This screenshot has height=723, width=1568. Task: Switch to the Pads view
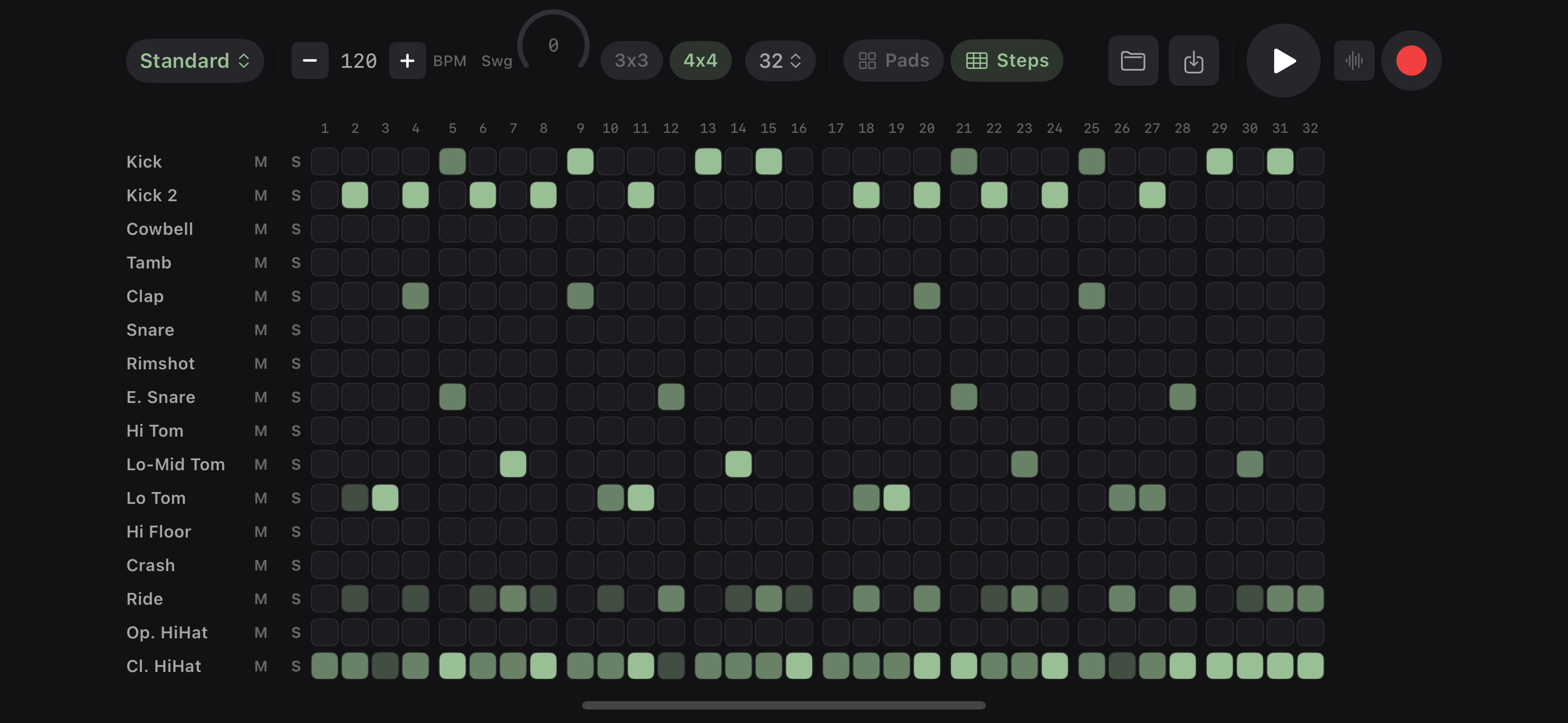click(893, 61)
